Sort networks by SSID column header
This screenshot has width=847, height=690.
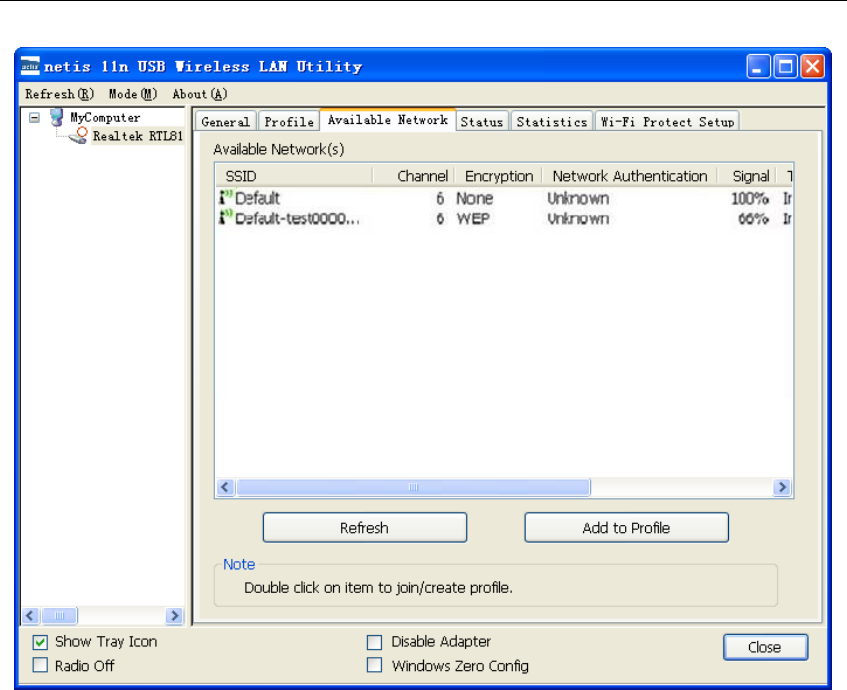[294, 176]
